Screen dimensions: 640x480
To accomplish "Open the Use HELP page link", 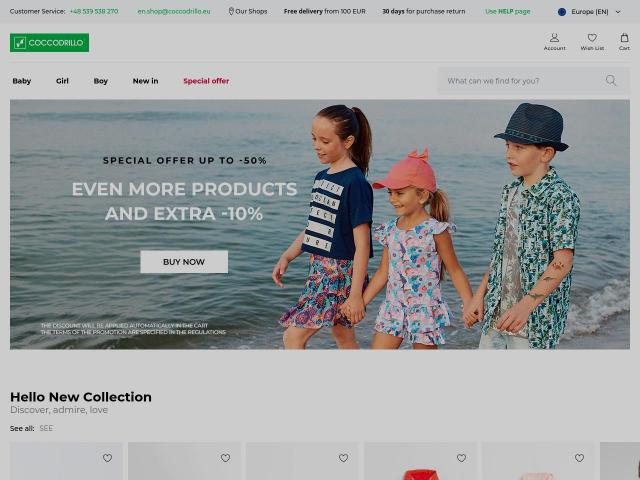I will click(508, 11).
